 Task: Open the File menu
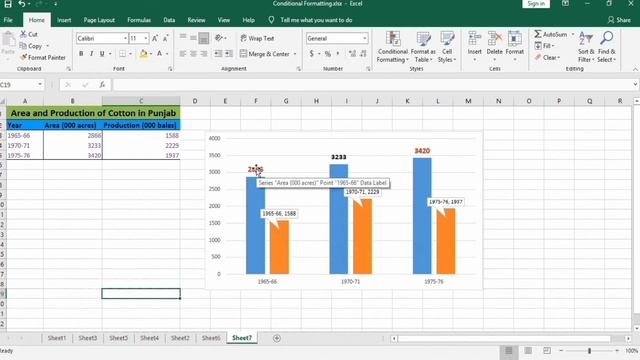pyautogui.click(x=8, y=20)
